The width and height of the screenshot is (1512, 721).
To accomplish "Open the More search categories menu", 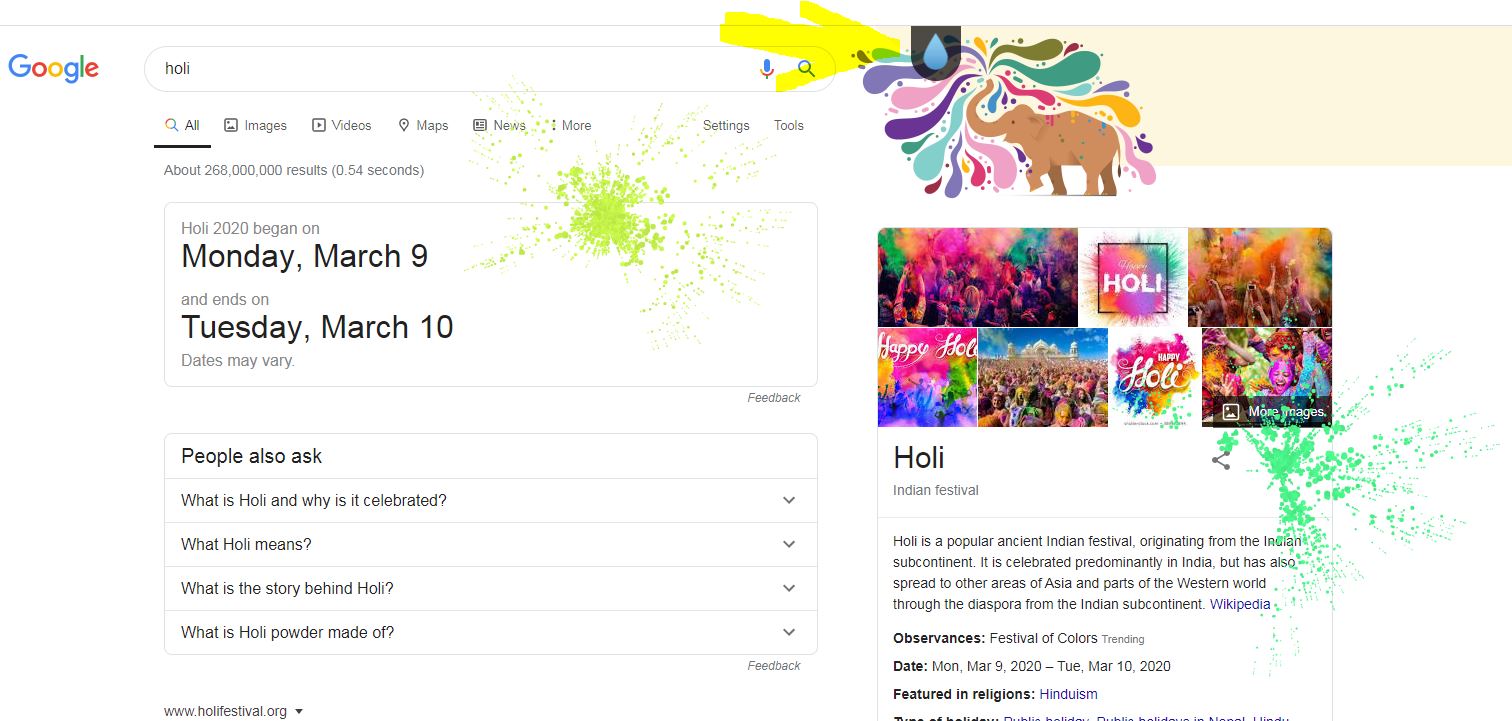I will click(x=571, y=125).
